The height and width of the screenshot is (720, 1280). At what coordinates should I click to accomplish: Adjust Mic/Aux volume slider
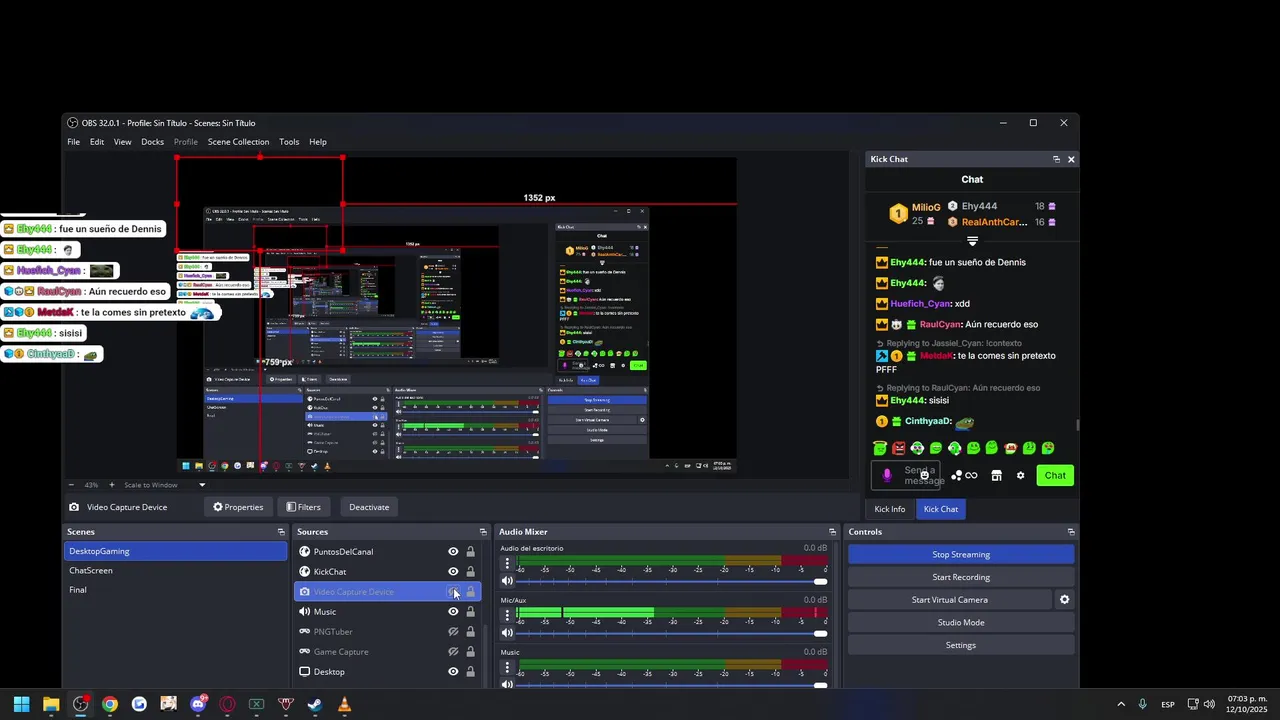[670, 633]
